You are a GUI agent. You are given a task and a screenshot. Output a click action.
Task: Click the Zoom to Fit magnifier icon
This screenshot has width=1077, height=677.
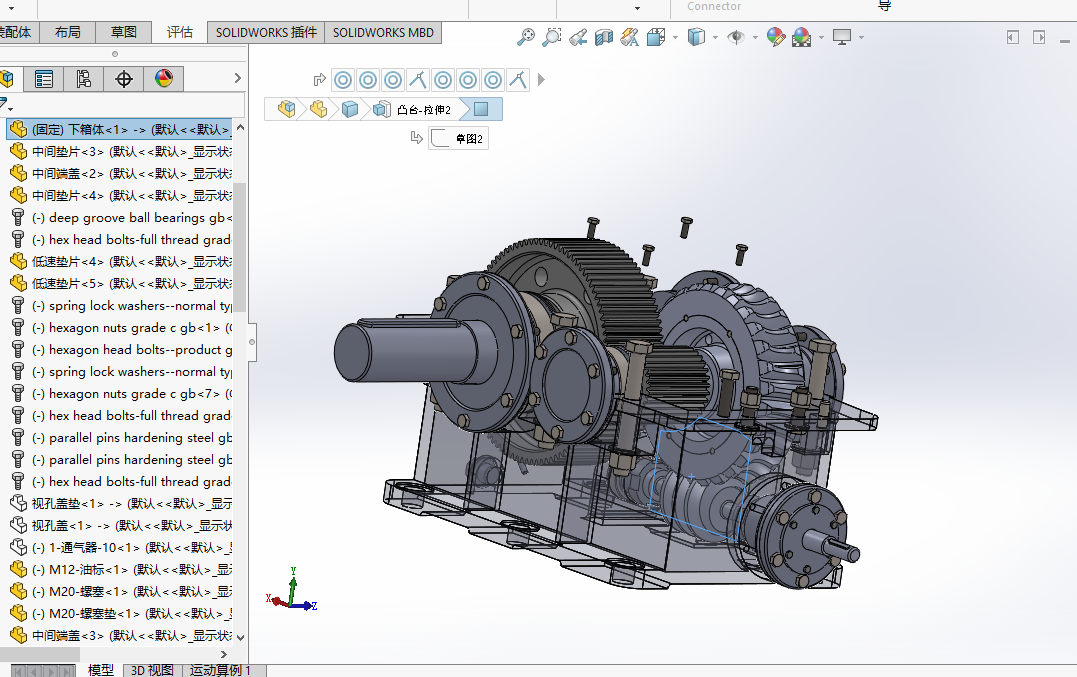tap(525, 37)
